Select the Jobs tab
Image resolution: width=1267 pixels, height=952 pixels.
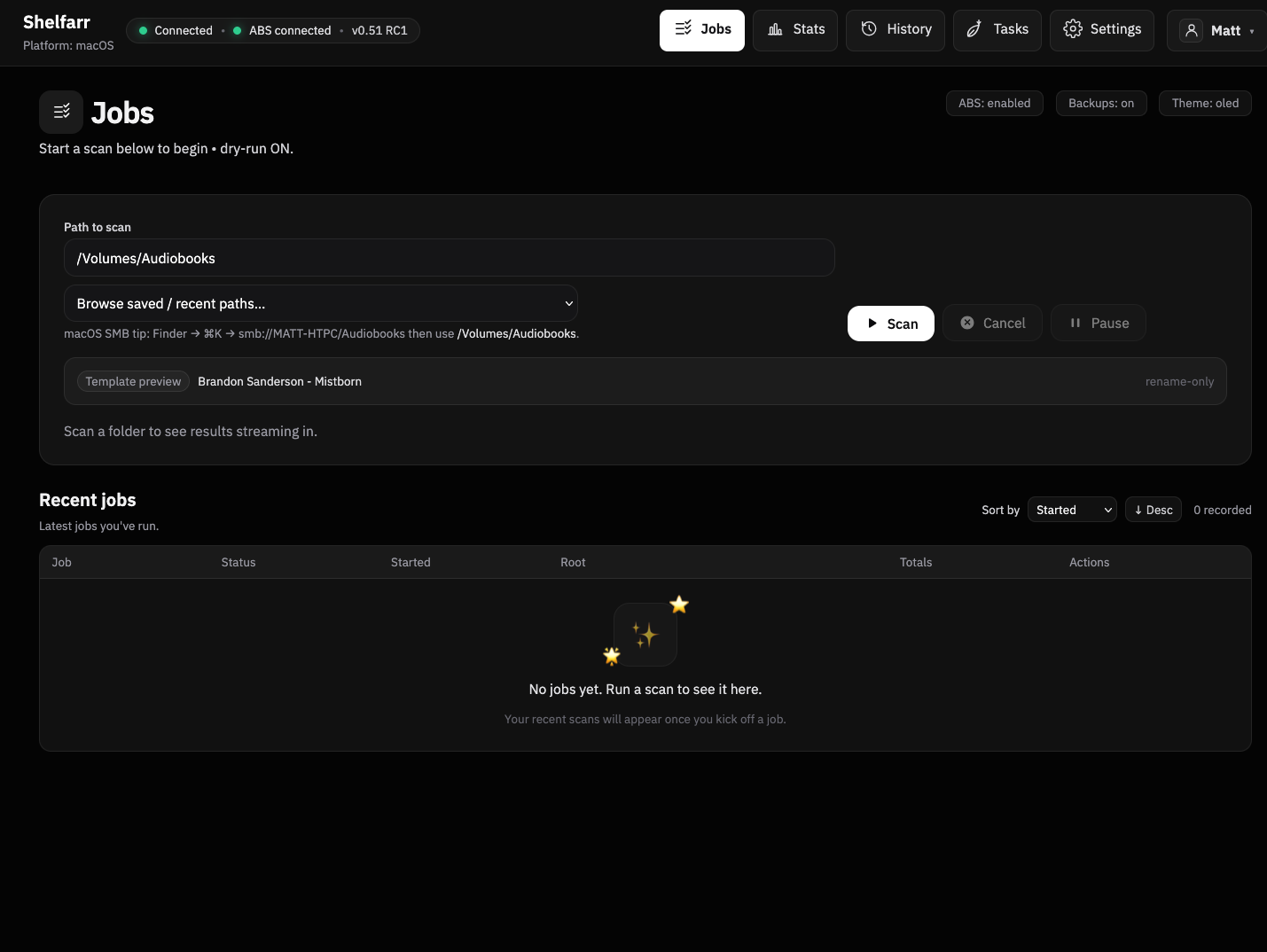(x=701, y=28)
